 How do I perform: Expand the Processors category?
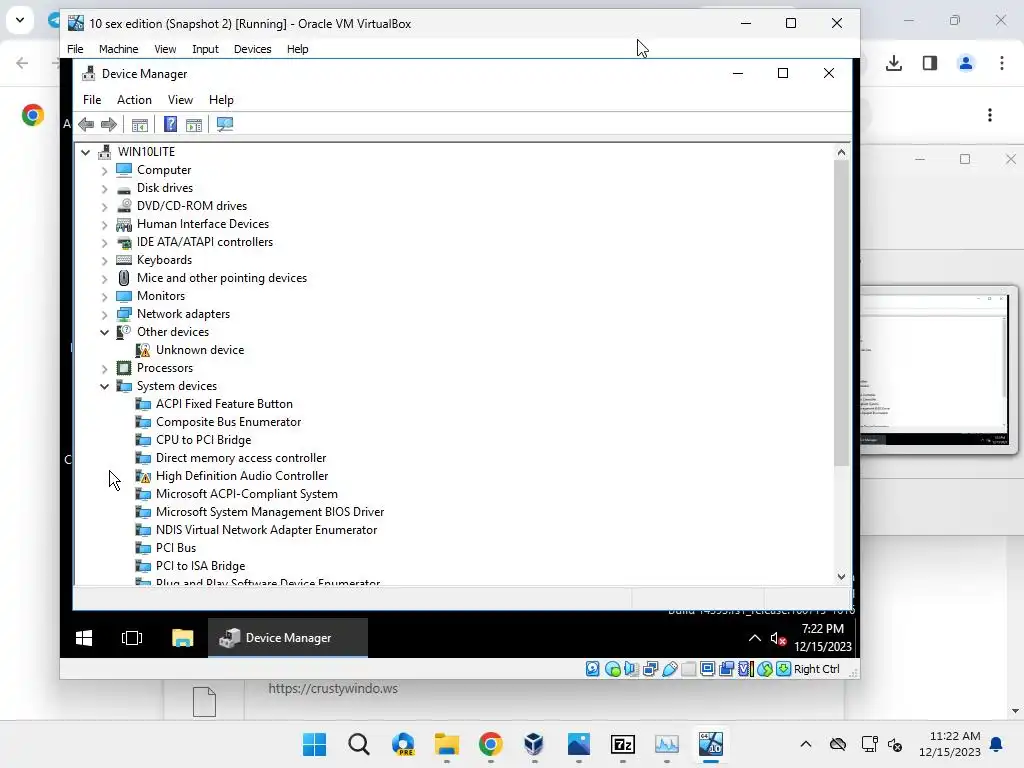tap(104, 368)
